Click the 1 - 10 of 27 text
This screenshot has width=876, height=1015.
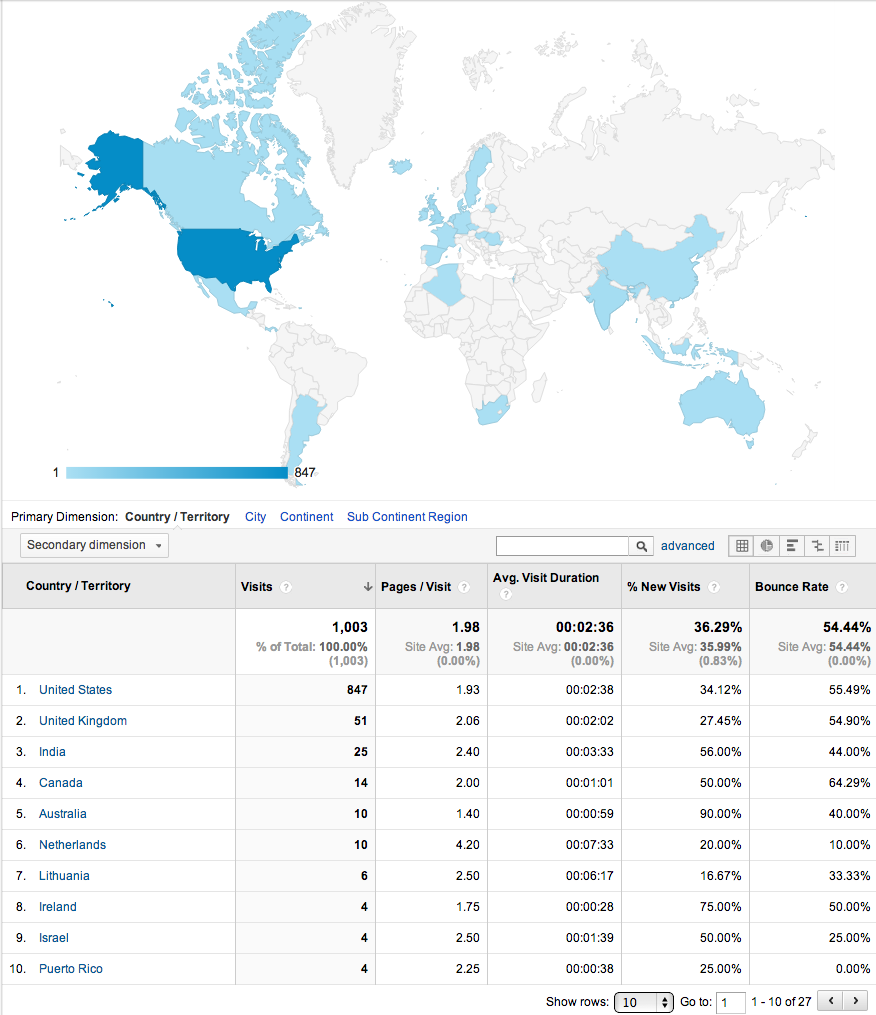(781, 1002)
